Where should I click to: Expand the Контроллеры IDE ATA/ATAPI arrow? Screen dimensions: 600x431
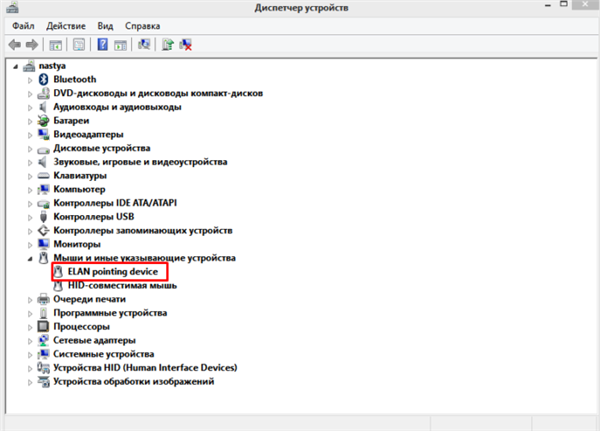tap(30, 204)
